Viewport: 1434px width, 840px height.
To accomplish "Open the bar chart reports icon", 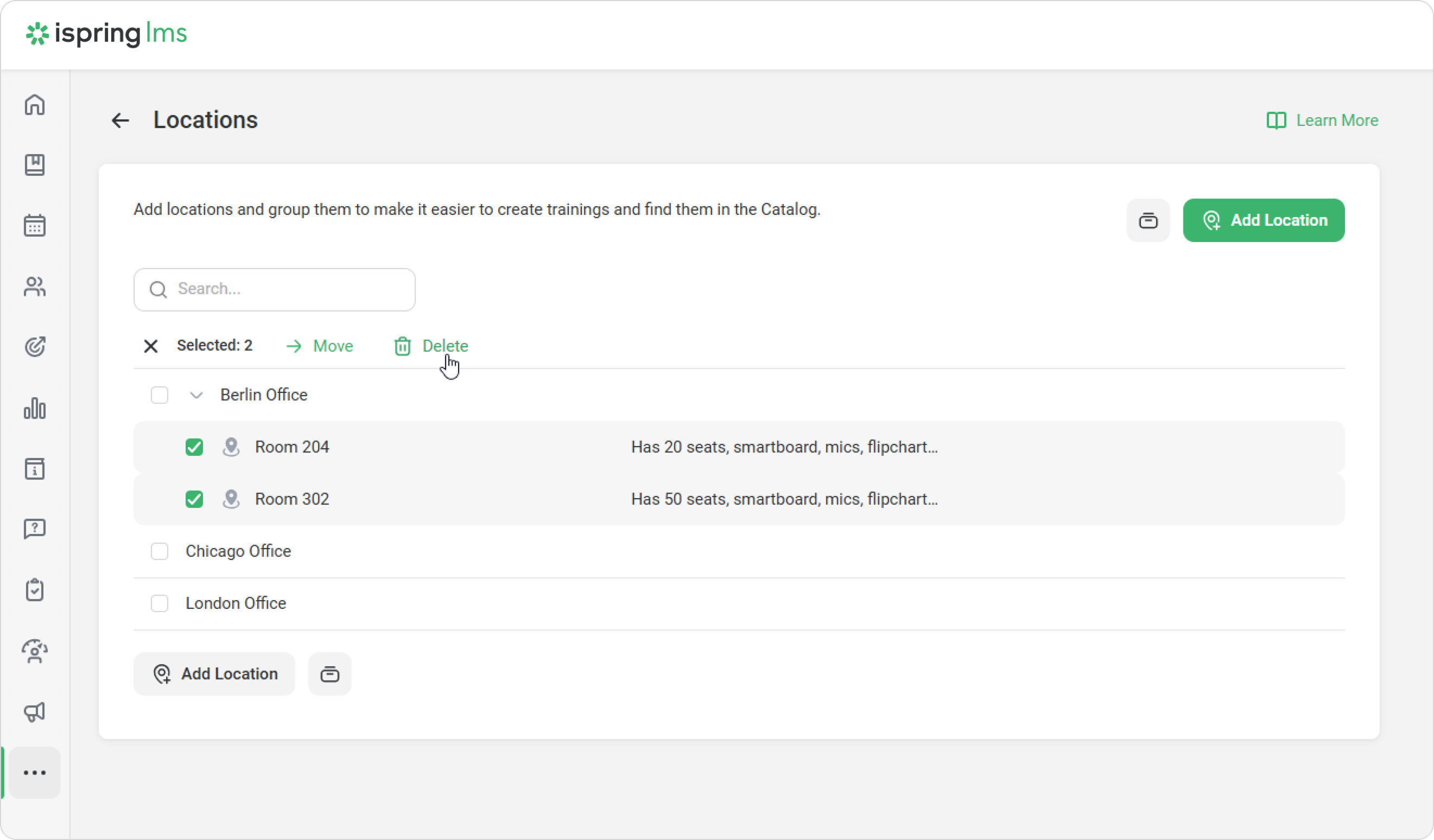I will pos(35,409).
